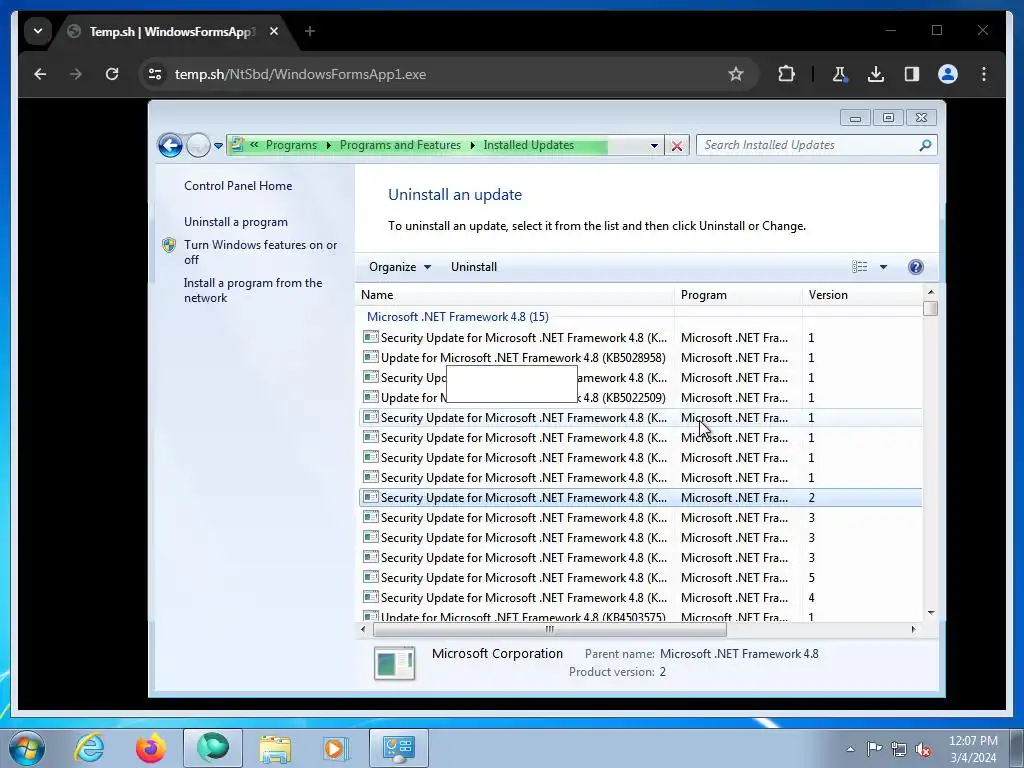Open address bar previous locations dropdown

coord(654,146)
